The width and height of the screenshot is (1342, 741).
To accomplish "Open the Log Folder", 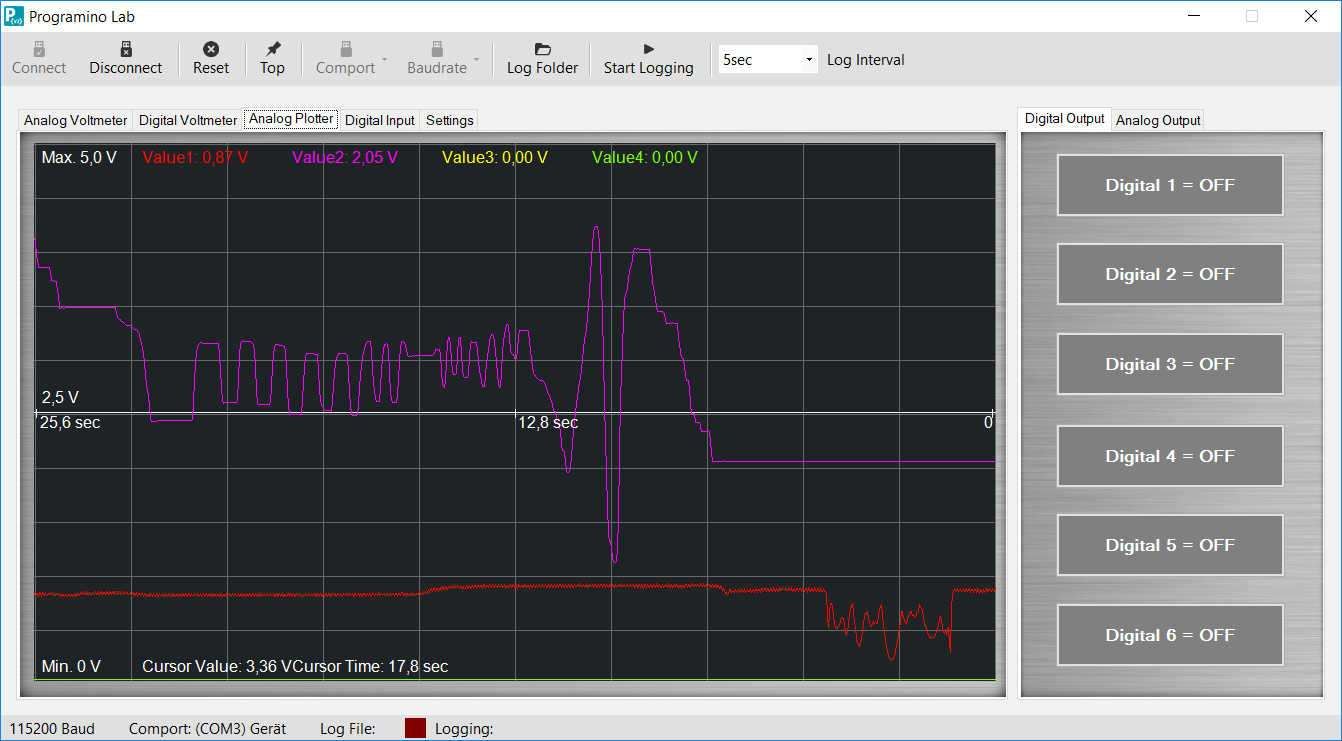I will click(x=541, y=57).
